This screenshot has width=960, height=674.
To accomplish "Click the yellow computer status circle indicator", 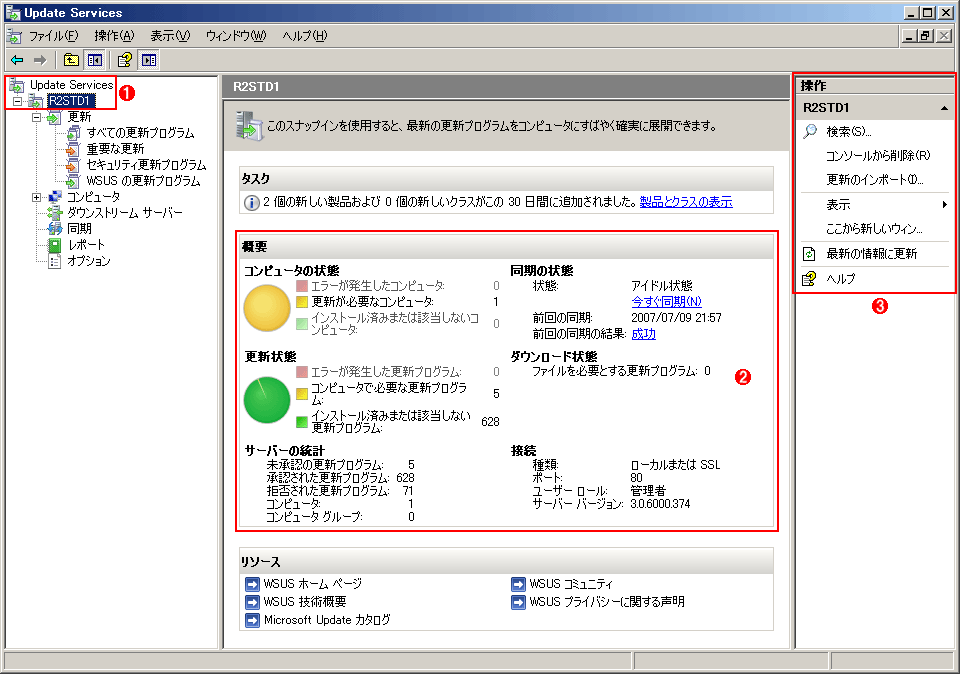I will (x=268, y=309).
